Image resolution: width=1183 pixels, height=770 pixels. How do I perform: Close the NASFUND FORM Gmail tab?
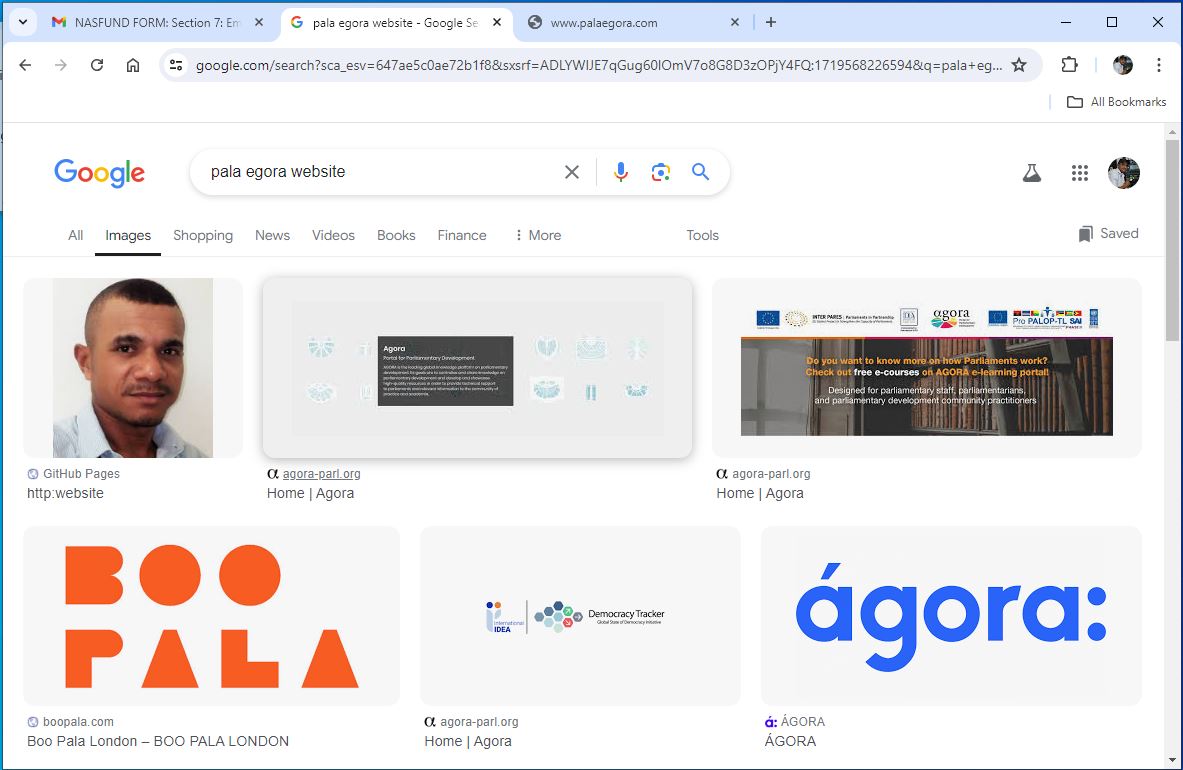click(x=259, y=23)
